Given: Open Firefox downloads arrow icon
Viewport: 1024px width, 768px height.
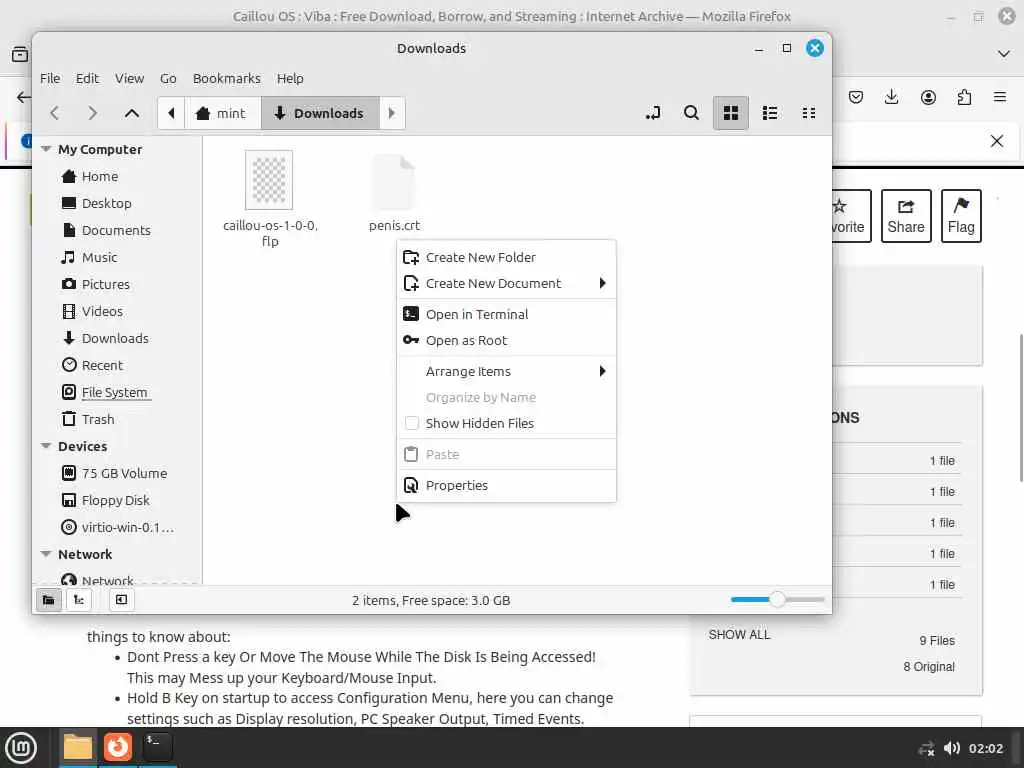Looking at the screenshot, I should coord(891,97).
